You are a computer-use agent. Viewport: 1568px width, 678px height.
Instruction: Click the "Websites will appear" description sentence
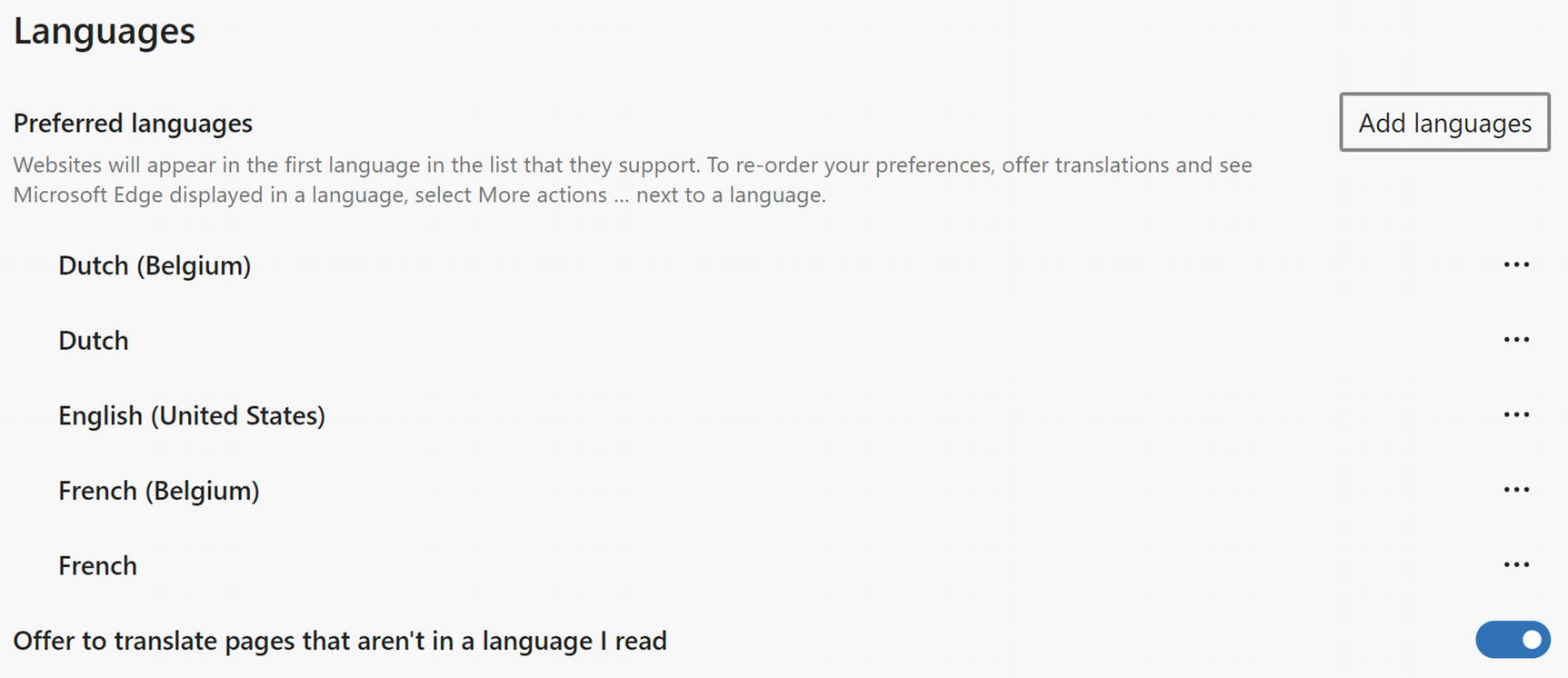356,165
